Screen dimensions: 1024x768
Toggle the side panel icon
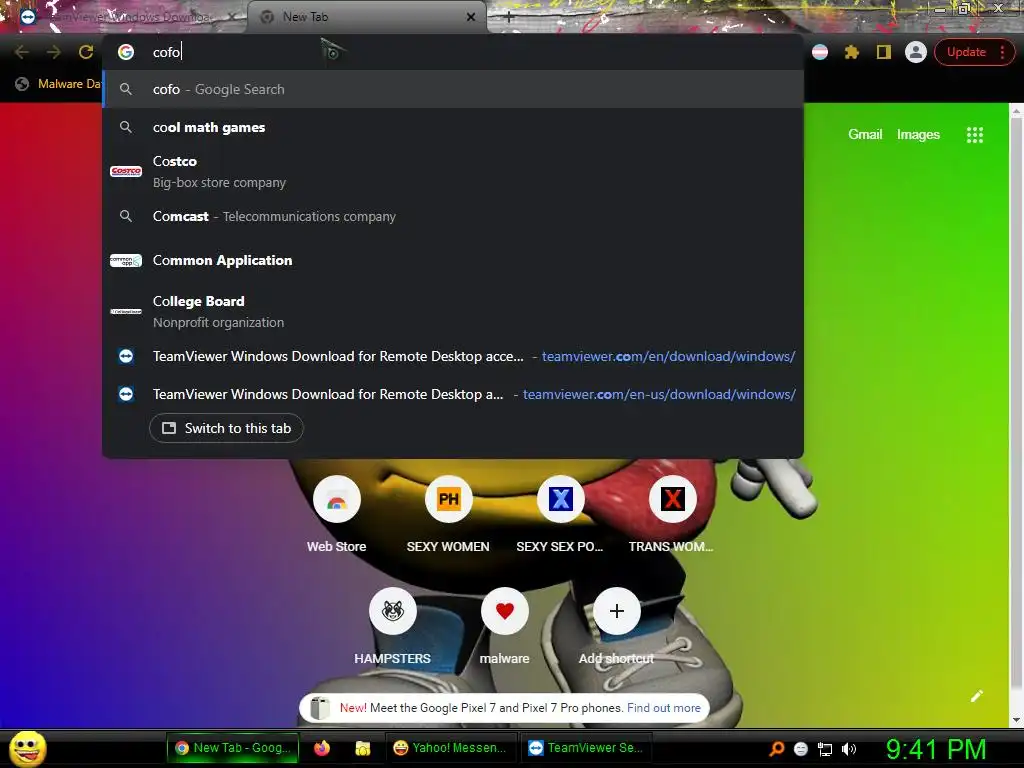click(x=884, y=52)
